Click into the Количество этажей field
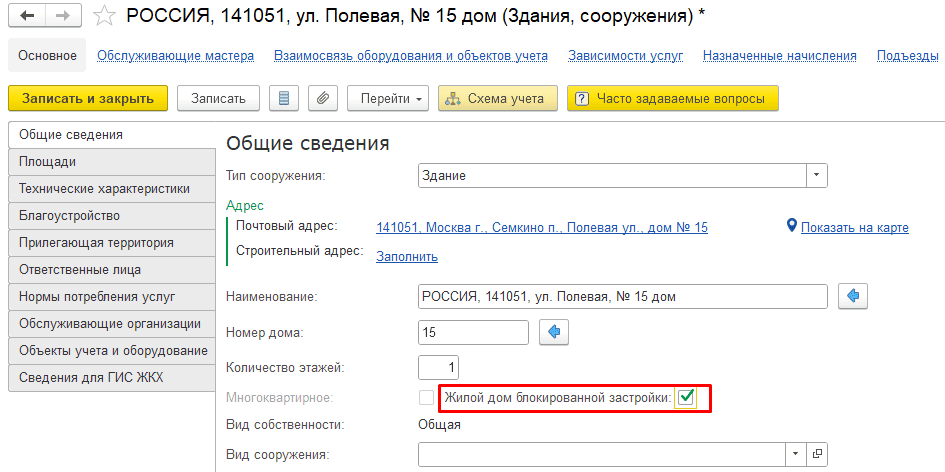This screenshot has width=945, height=472. [x=437, y=367]
